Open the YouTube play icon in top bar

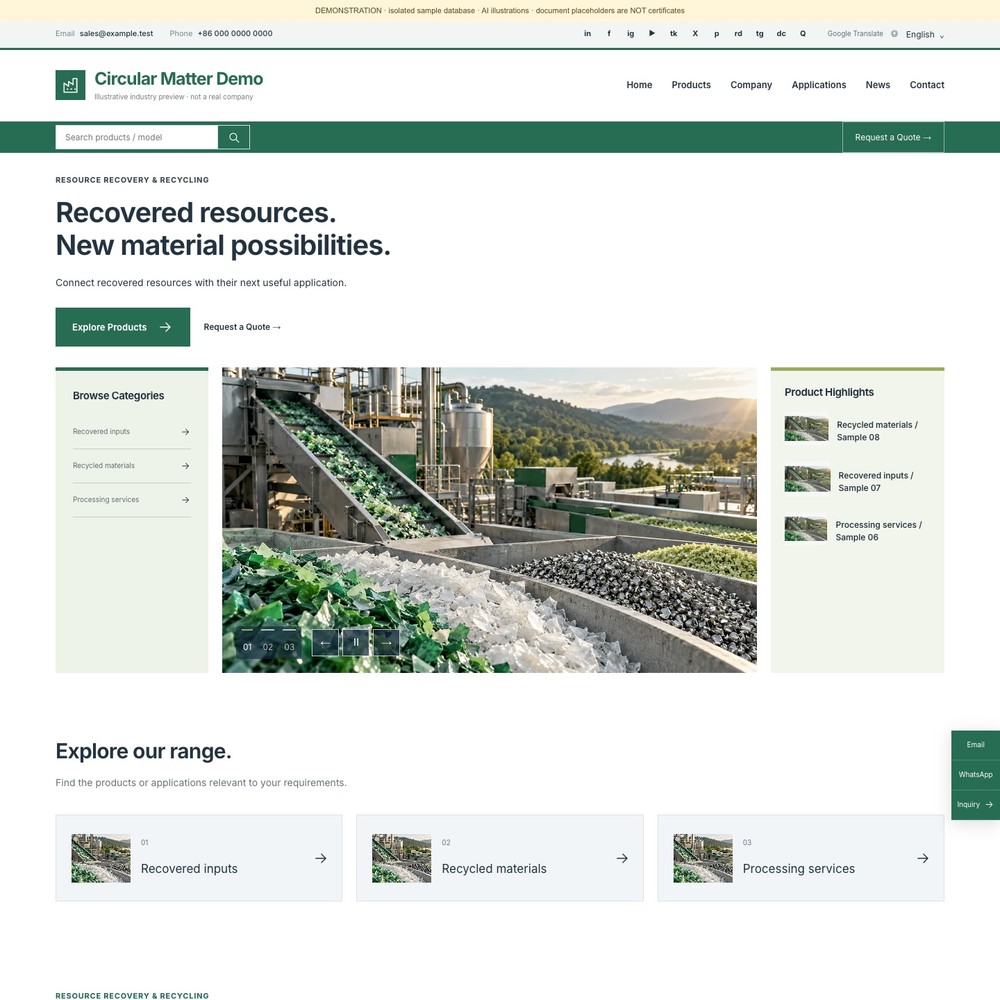pos(652,34)
